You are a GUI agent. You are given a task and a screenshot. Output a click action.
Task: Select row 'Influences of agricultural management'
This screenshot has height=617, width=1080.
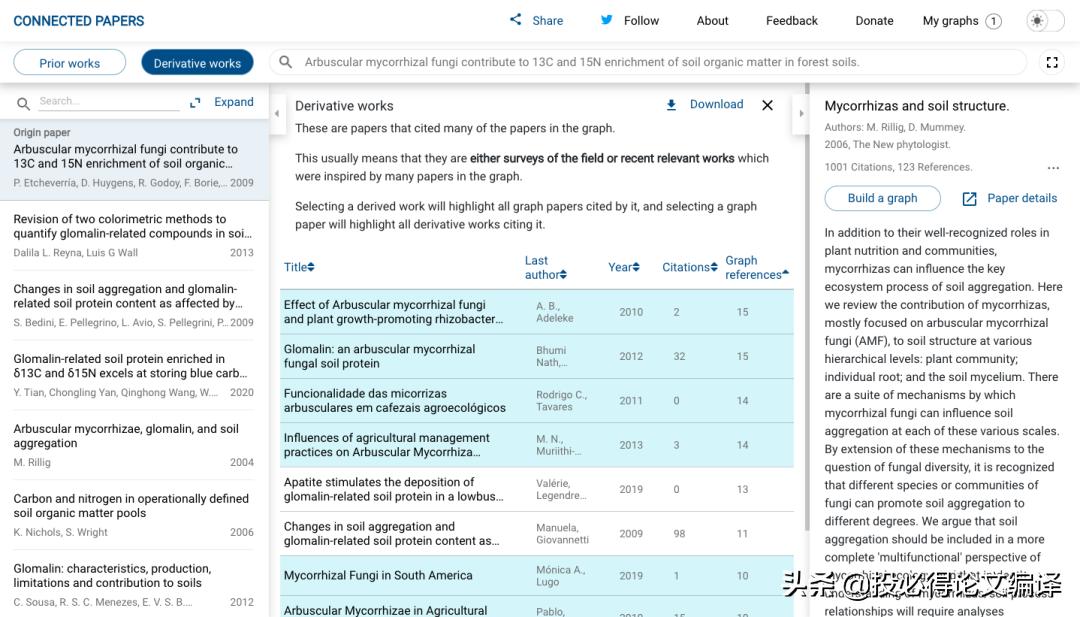pos(537,445)
